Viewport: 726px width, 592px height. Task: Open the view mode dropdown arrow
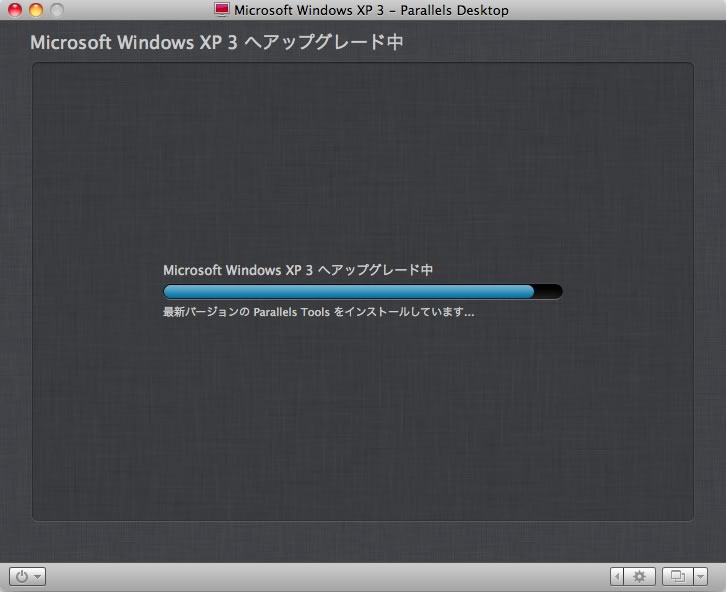tap(701, 576)
